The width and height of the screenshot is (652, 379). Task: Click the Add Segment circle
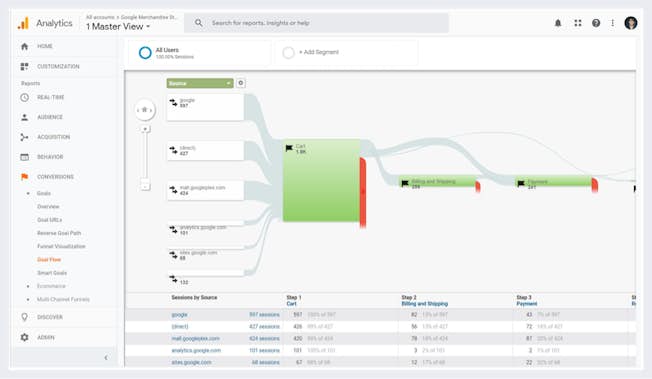pos(288,52)
